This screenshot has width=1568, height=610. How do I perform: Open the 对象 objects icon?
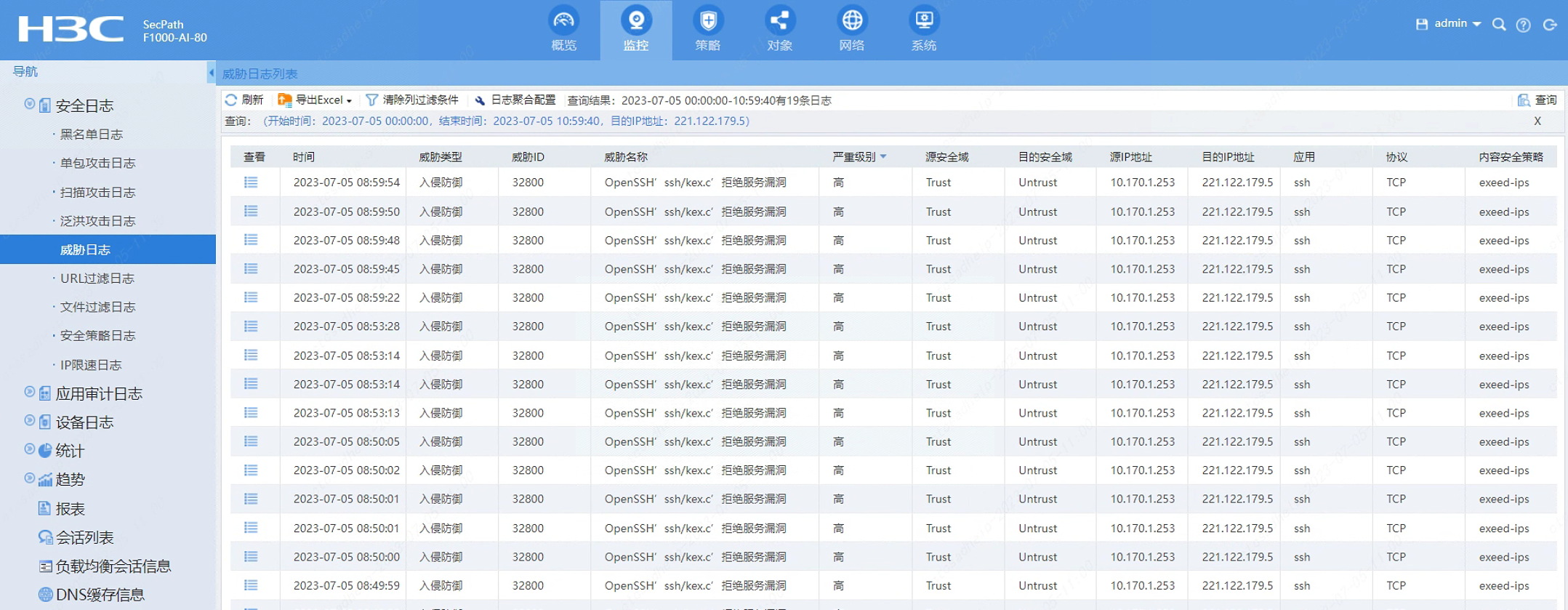pyautogui.click(x=779, y=22)
